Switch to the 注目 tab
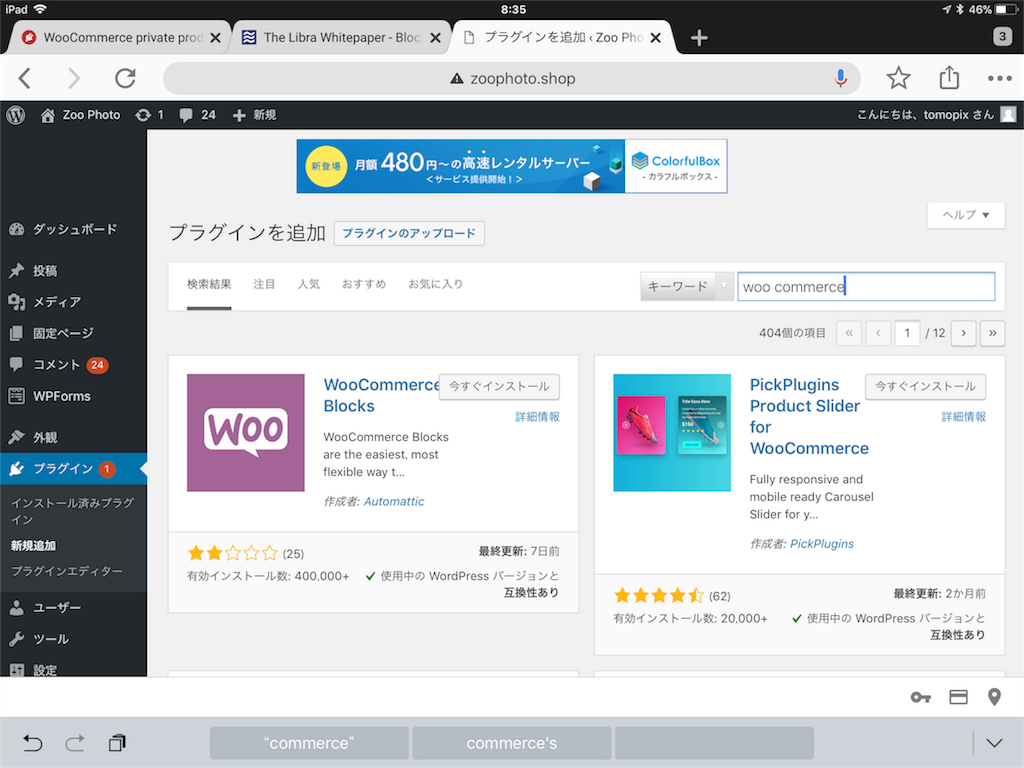 click(x=264, y=284)
